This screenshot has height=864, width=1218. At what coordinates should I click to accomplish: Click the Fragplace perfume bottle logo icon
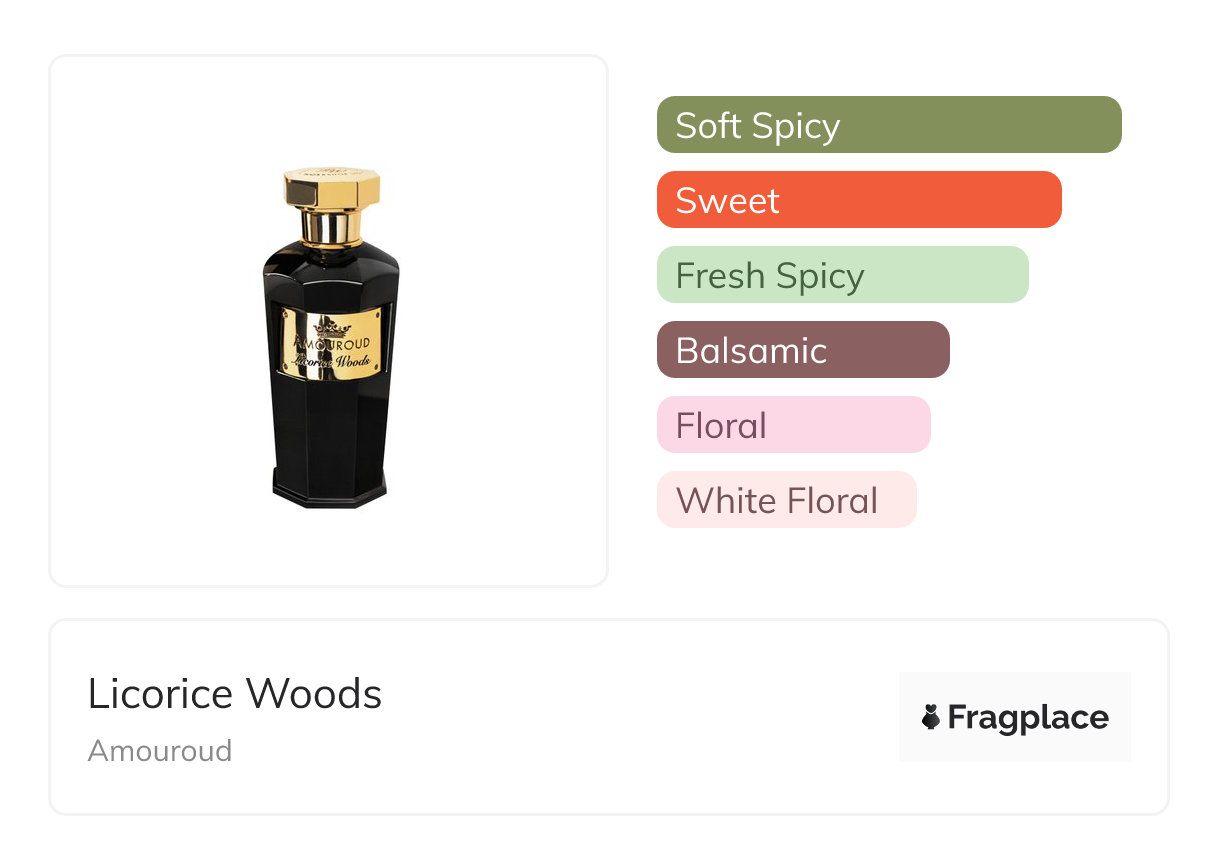[x=931, y=717]
